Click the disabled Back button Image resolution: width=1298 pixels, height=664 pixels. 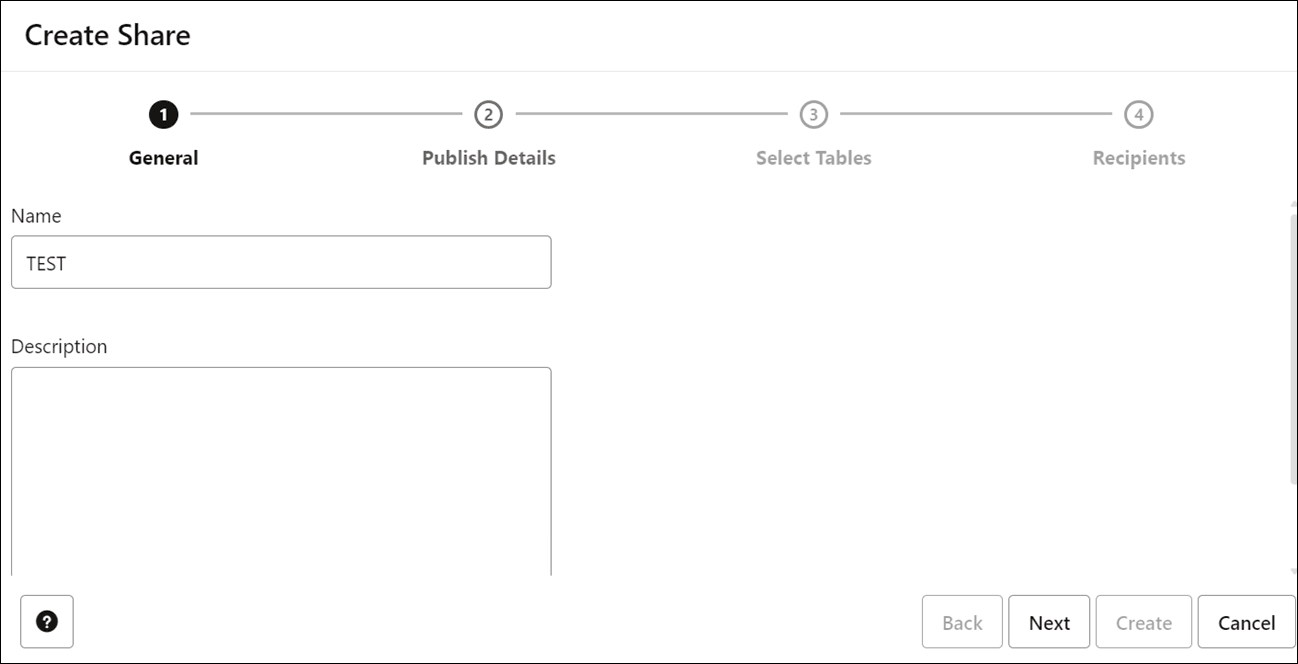[x=961, y=621]
